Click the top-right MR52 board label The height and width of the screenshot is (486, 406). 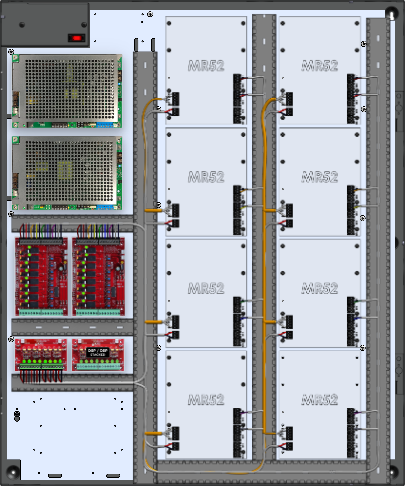pyautogui.click(x=319, y=66)
